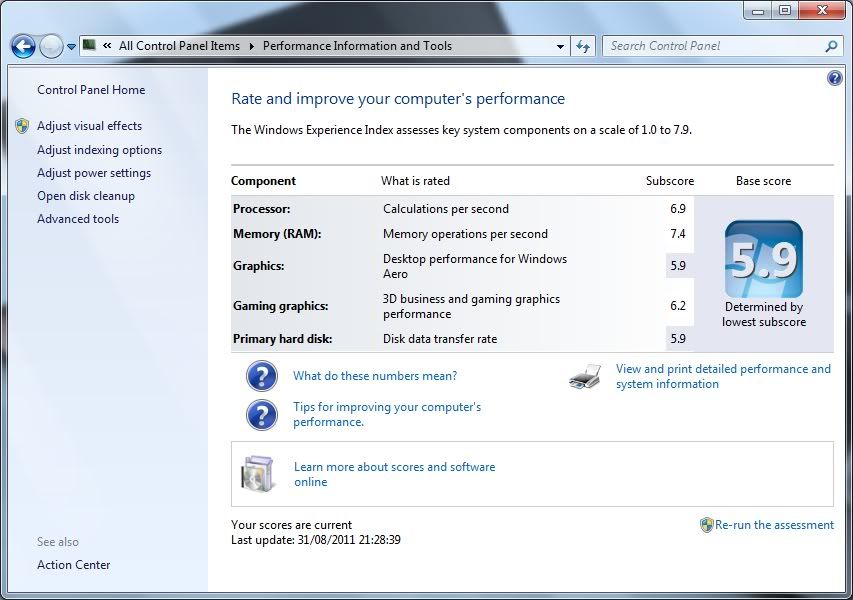Click the Memory (RAM): component label
The image size is (853, 600).
(x=277, y=234)
